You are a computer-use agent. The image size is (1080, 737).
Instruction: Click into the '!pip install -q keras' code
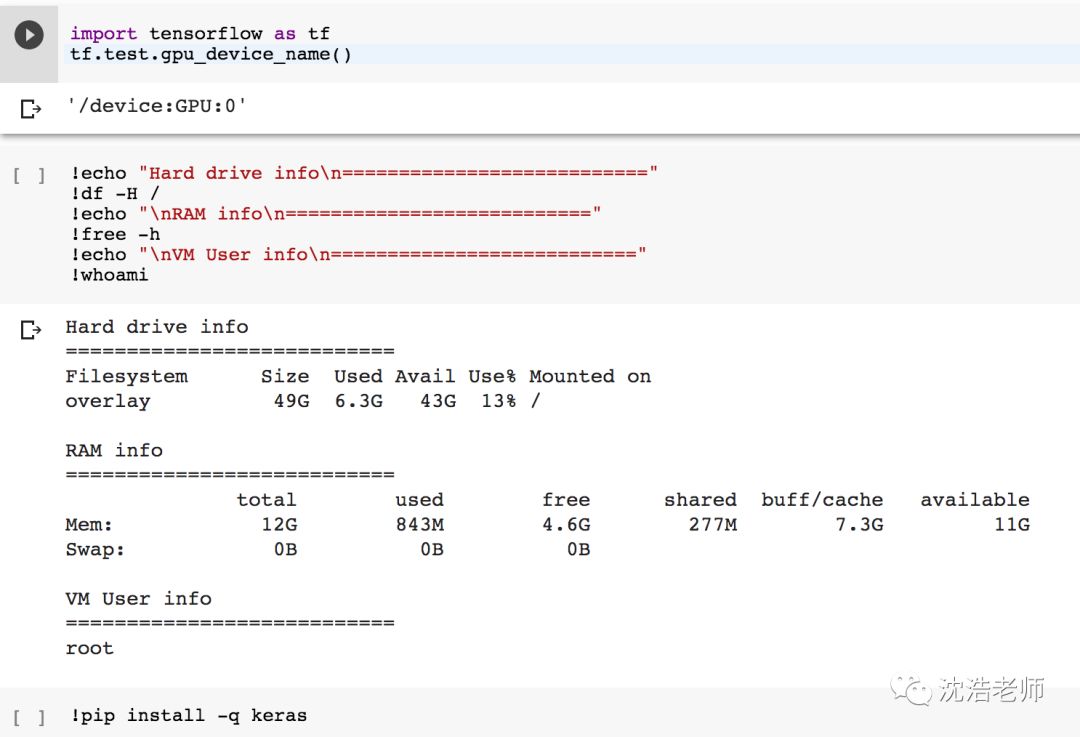pyautogui.click(x=189, y=715)
